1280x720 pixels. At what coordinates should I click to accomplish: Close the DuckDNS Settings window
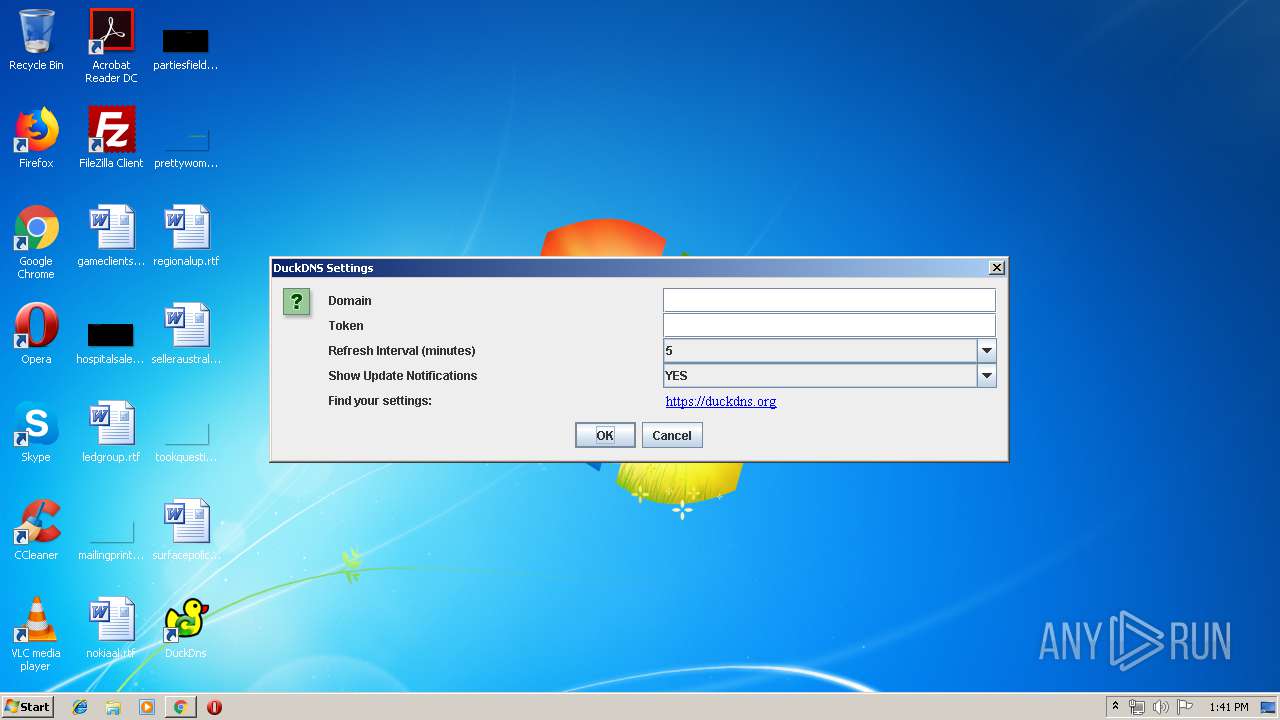click(x=996, y=268)
